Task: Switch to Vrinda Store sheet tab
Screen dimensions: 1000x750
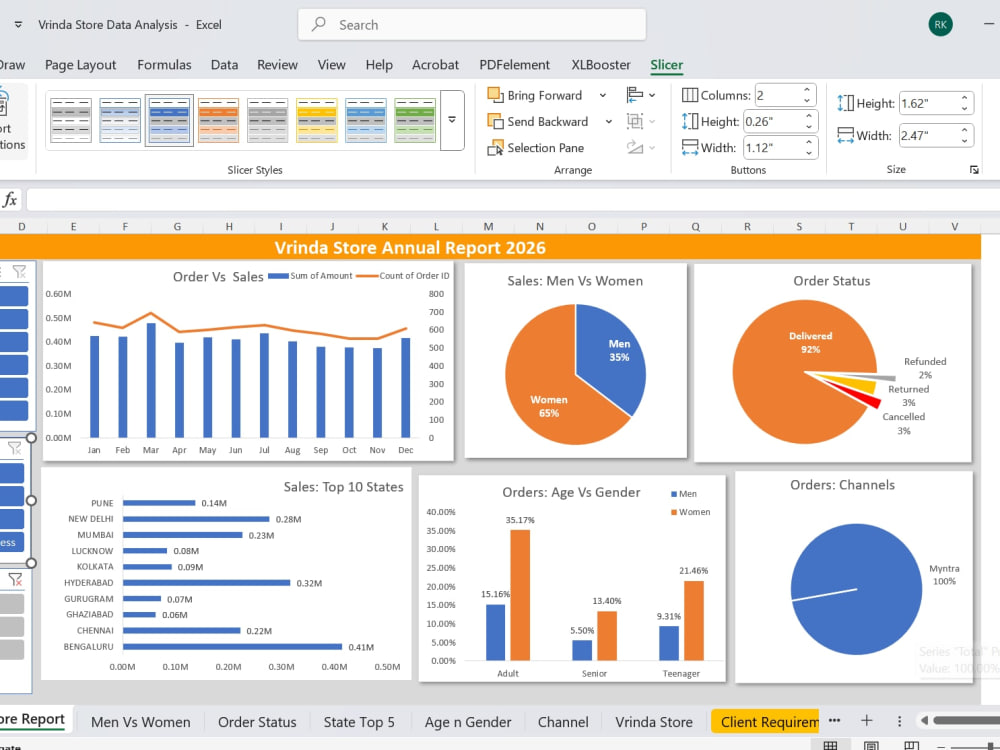Action: point(654,722)
